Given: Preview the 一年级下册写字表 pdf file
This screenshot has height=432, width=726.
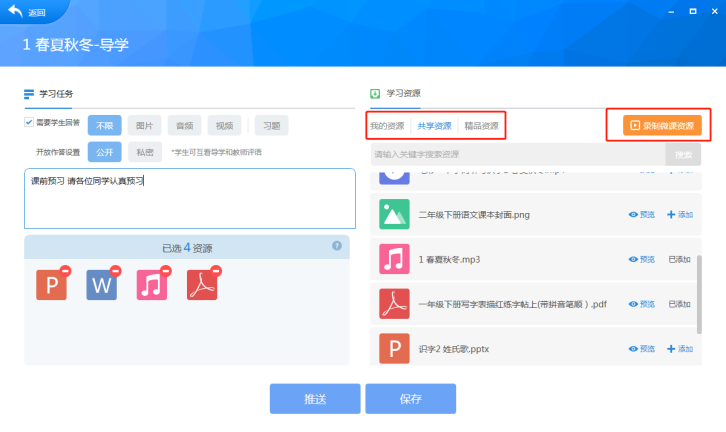Looking at the screenshot, I should pos(642,304).
